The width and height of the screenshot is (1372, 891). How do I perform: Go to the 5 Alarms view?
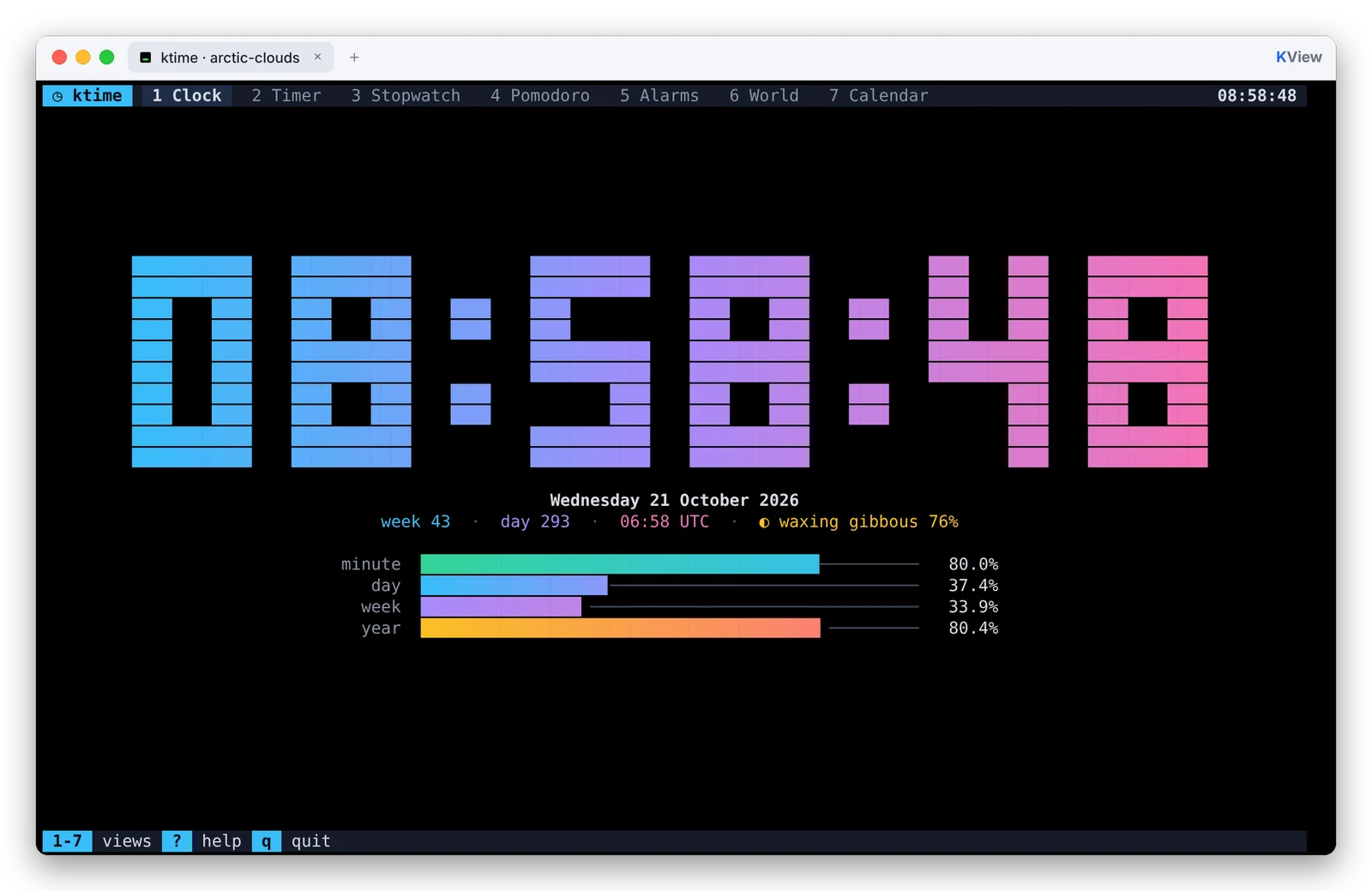pos(659,95)
